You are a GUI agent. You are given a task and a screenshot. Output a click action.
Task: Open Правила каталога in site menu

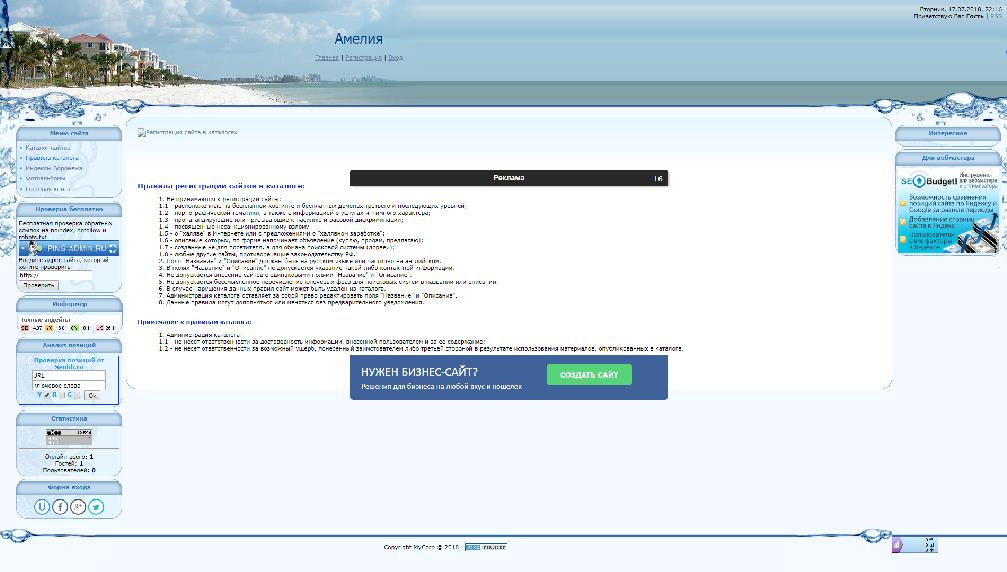pyautogui.click(x=52, y=158)
